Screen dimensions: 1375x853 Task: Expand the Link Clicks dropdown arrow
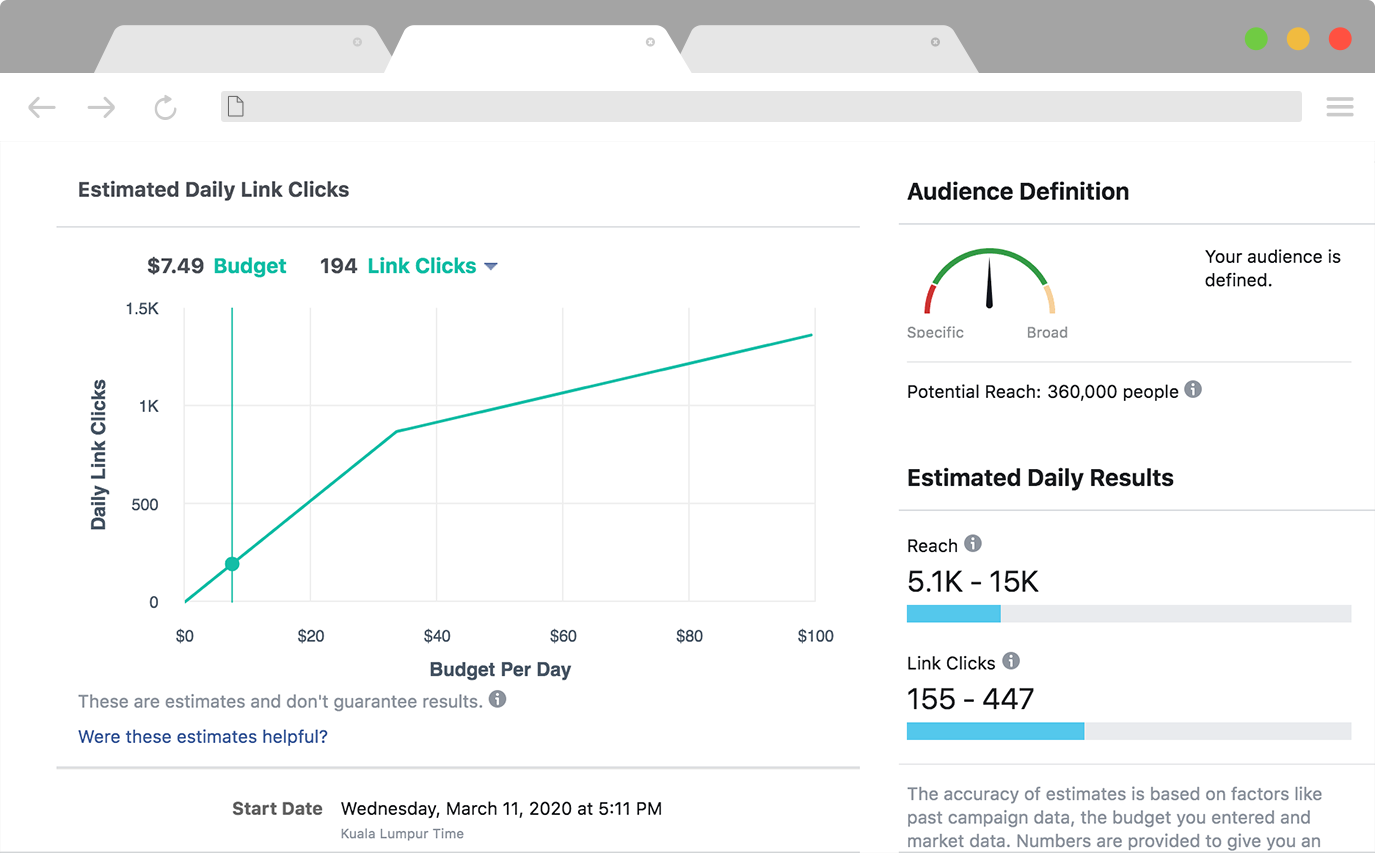(x=491, y=266)
